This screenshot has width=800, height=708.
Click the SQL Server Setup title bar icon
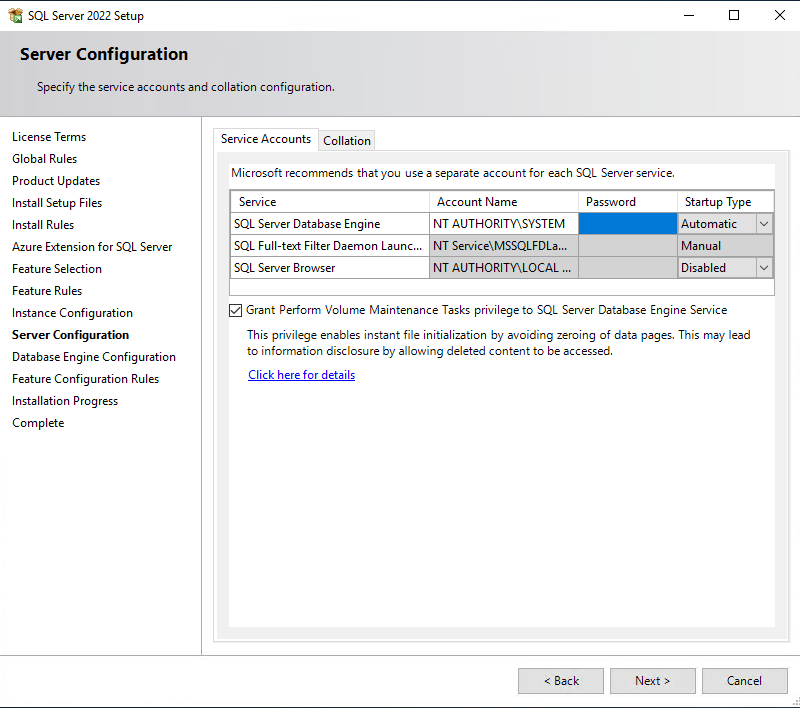click(x=15, y=15)
